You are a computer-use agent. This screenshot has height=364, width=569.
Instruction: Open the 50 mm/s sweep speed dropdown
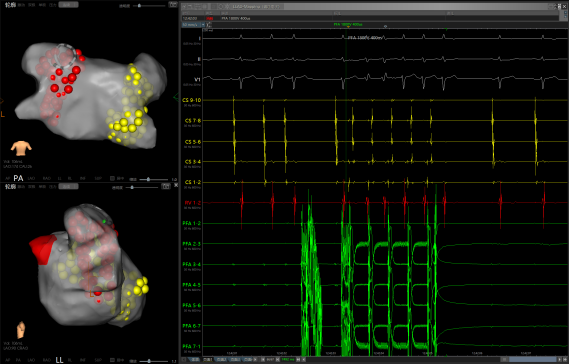193,25
